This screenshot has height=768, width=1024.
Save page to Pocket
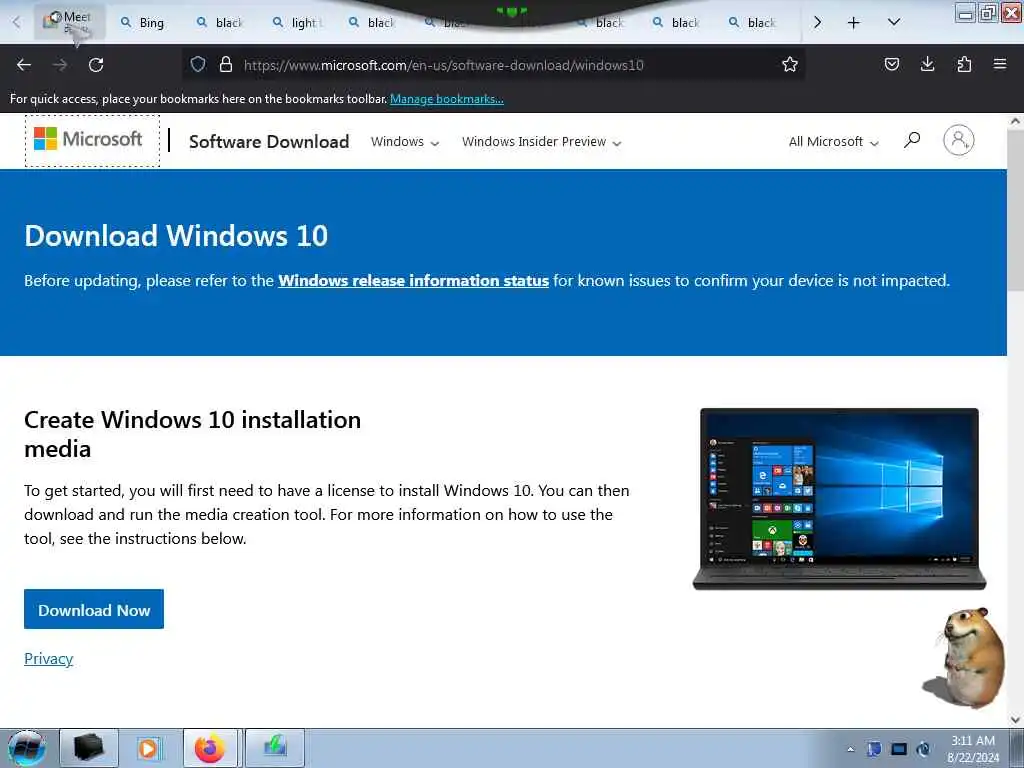(891, 64)
